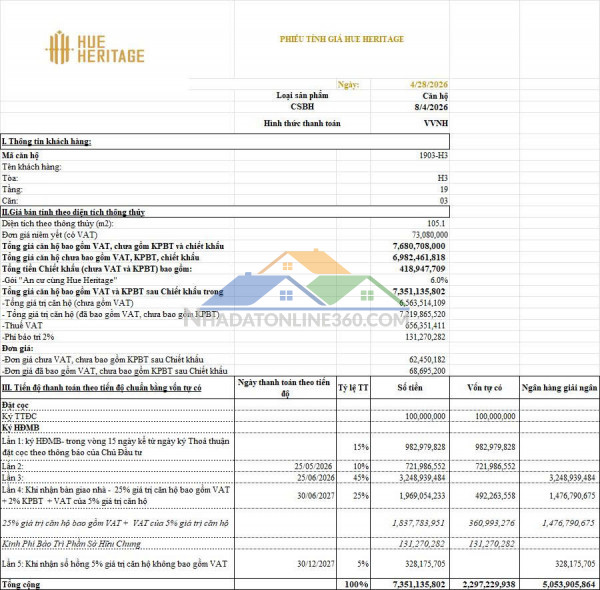
Task: Click the 'CSBH' label cell
Action: pyautogui.click(x=302, y=107)
